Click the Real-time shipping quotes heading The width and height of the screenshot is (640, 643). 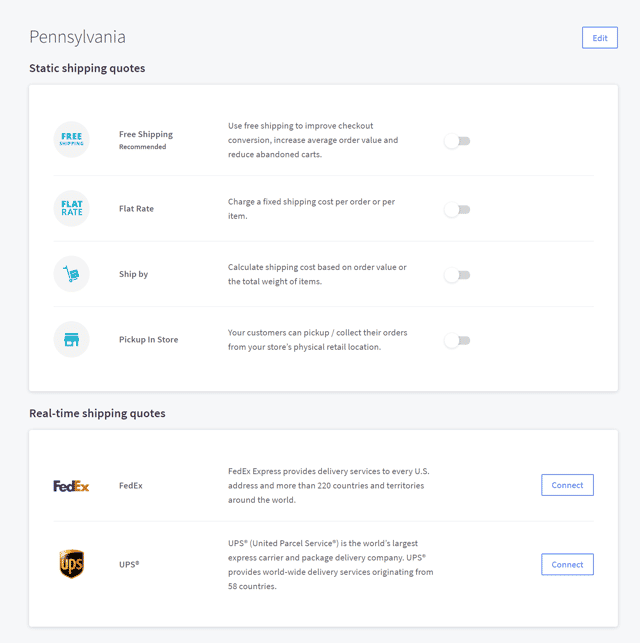pos(97,413)
